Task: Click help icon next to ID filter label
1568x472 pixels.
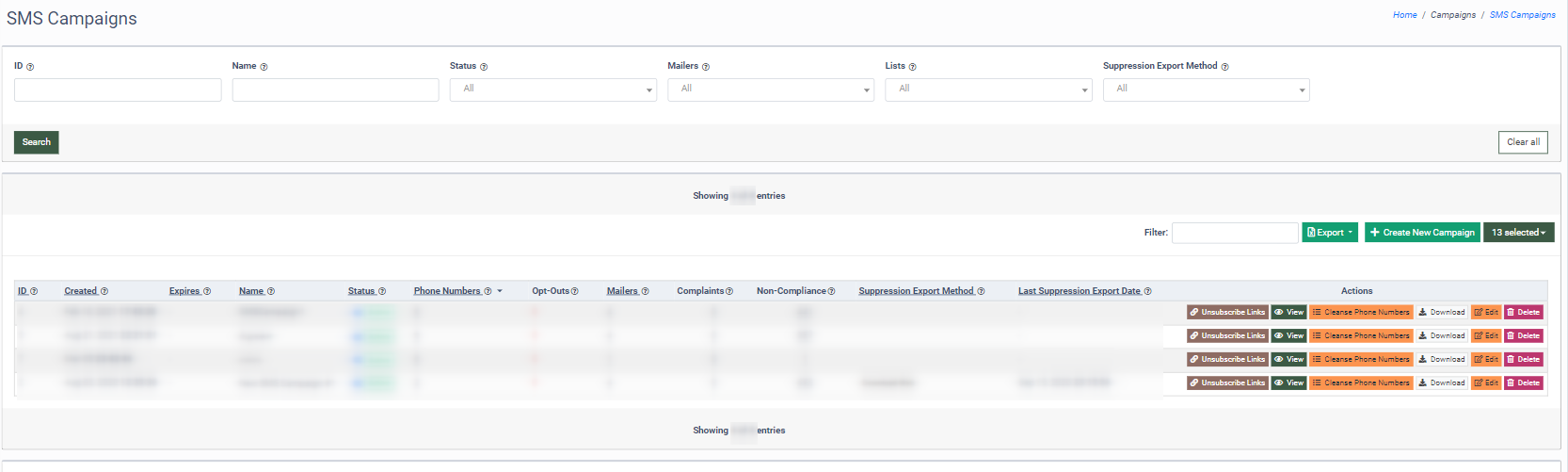Action: click(x=30, y=67)
